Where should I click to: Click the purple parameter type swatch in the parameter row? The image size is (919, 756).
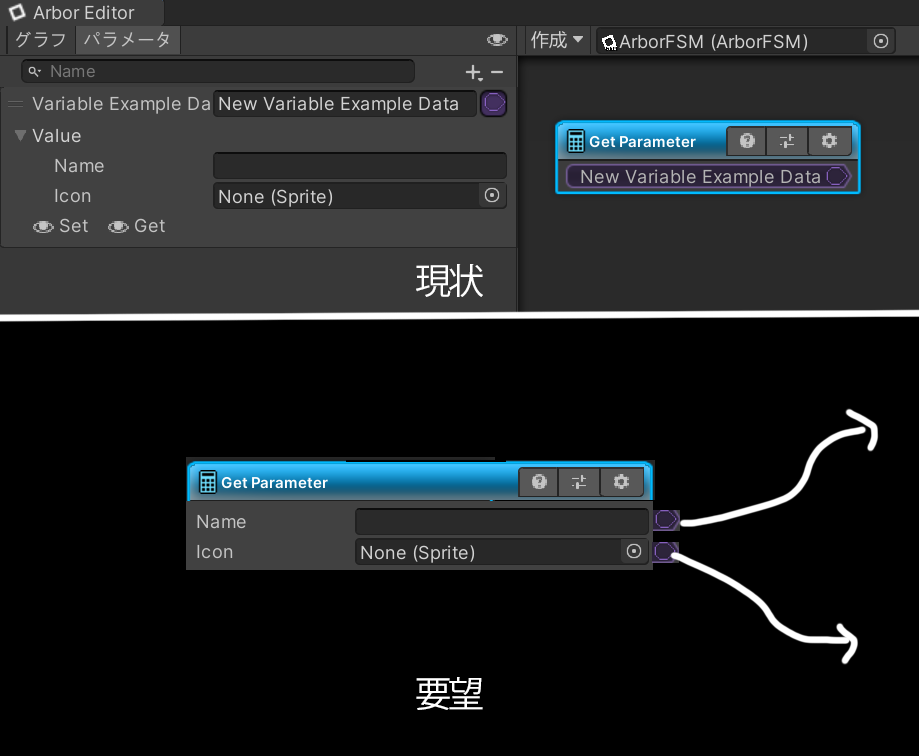[x=494, y=104]
